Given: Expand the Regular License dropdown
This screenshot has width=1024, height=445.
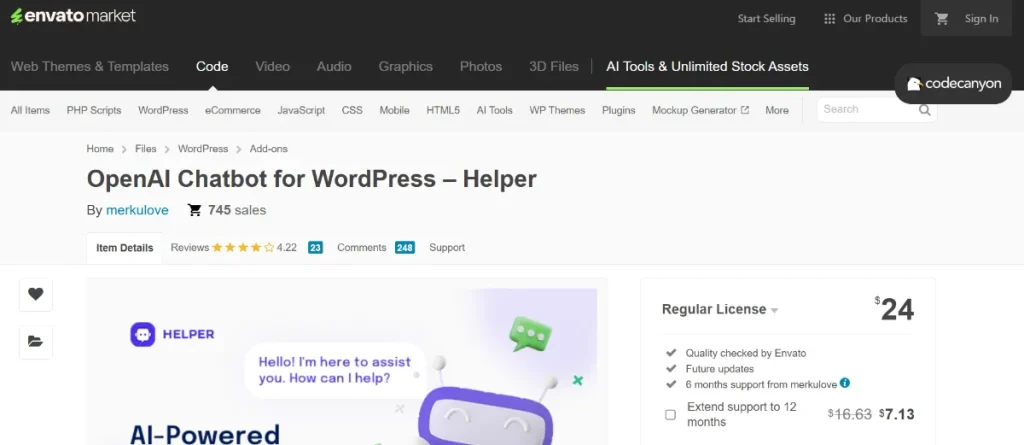Looking at the screenshot, I should (x=720, y=309).
